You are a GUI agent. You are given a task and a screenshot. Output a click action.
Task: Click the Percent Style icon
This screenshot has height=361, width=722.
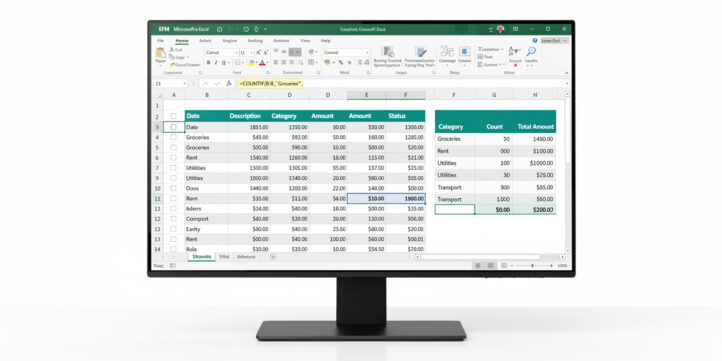point(341,63)
